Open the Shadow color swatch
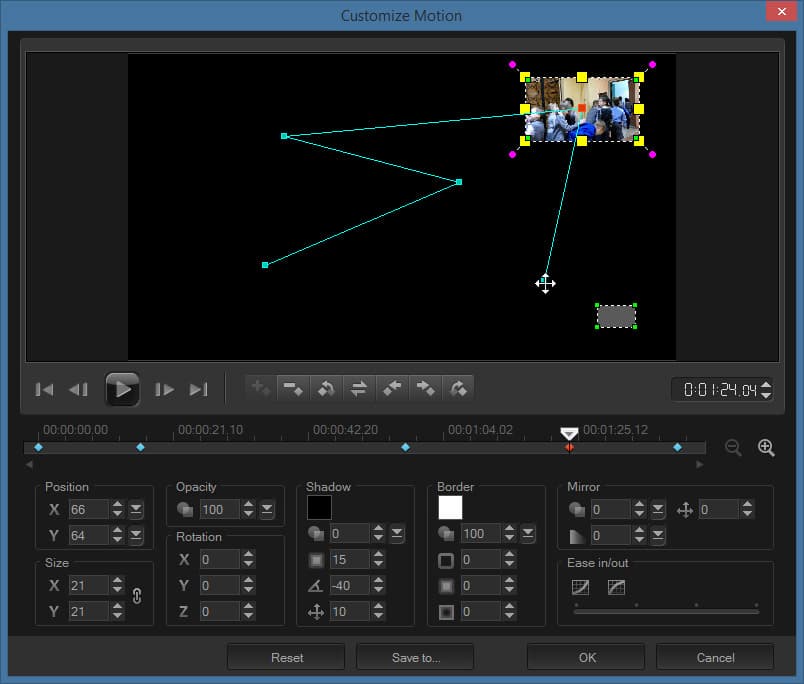804x684 pixels. (x=319, y=507)
